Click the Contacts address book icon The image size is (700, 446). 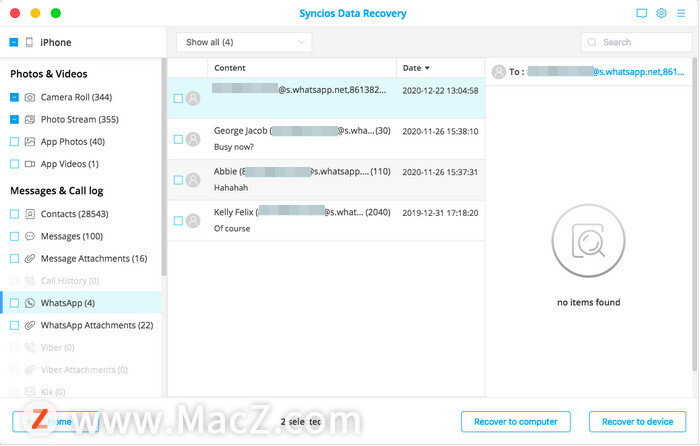coord(30,214)
